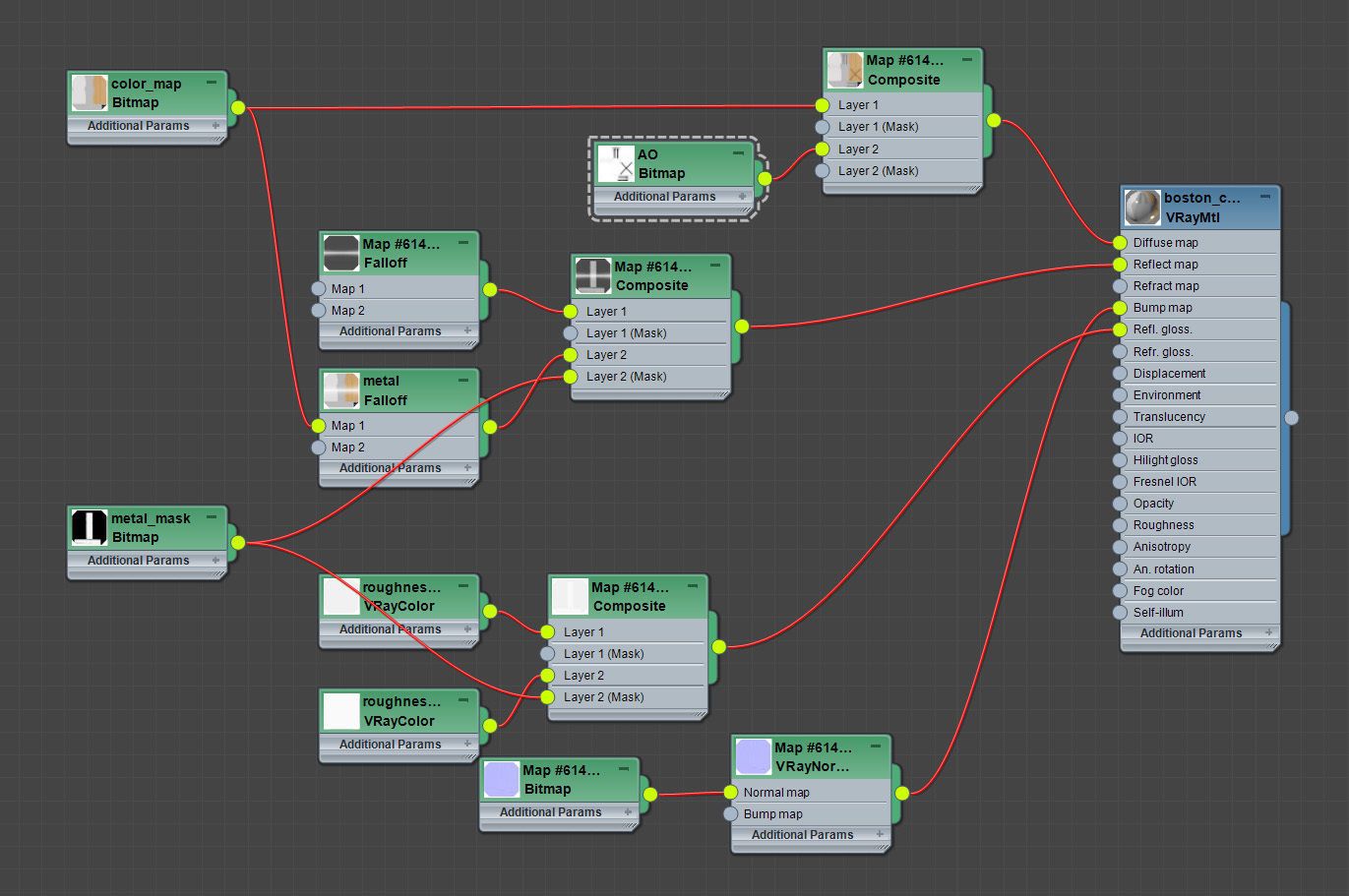This screenshot has width=1349, height=896.
Task: Click the Diffuse map input socket
Action: pos(1120,243)
